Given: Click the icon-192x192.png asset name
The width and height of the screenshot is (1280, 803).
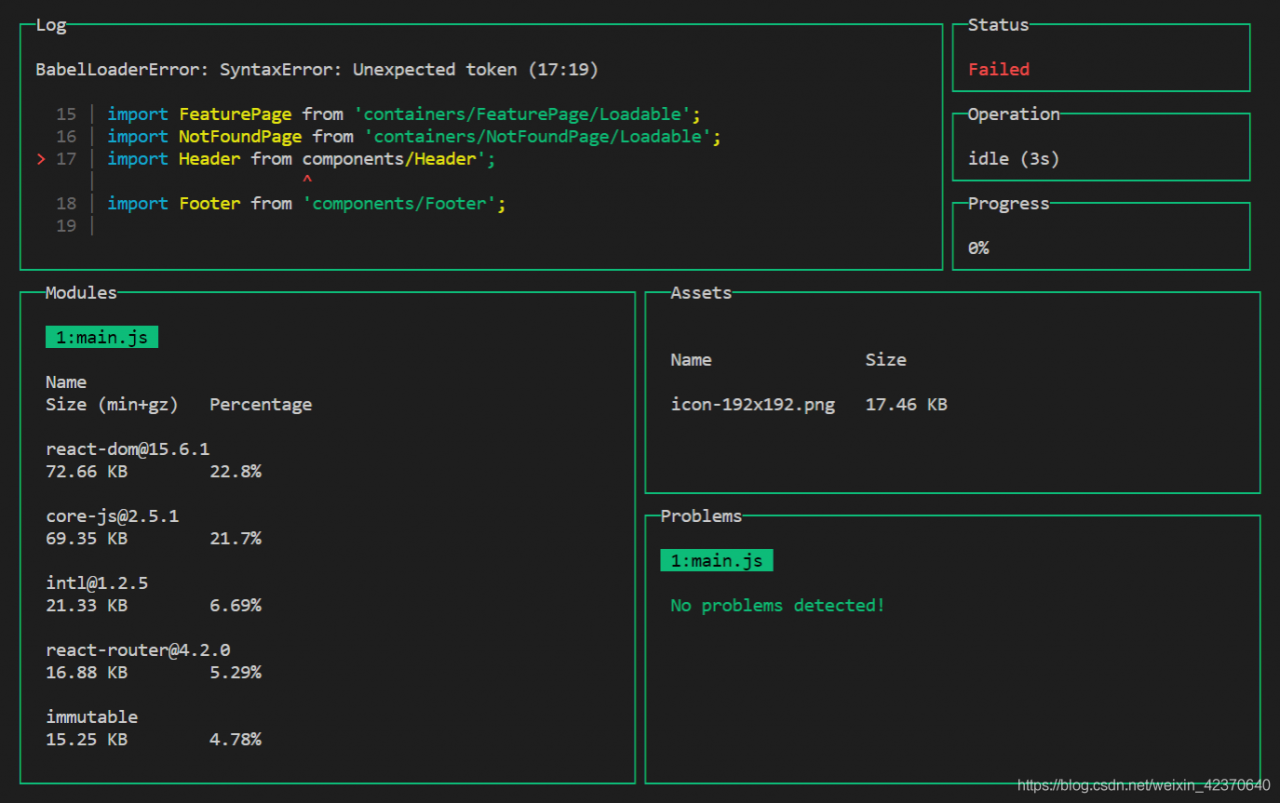Looking at the screenshot, I should pos(752,405).
